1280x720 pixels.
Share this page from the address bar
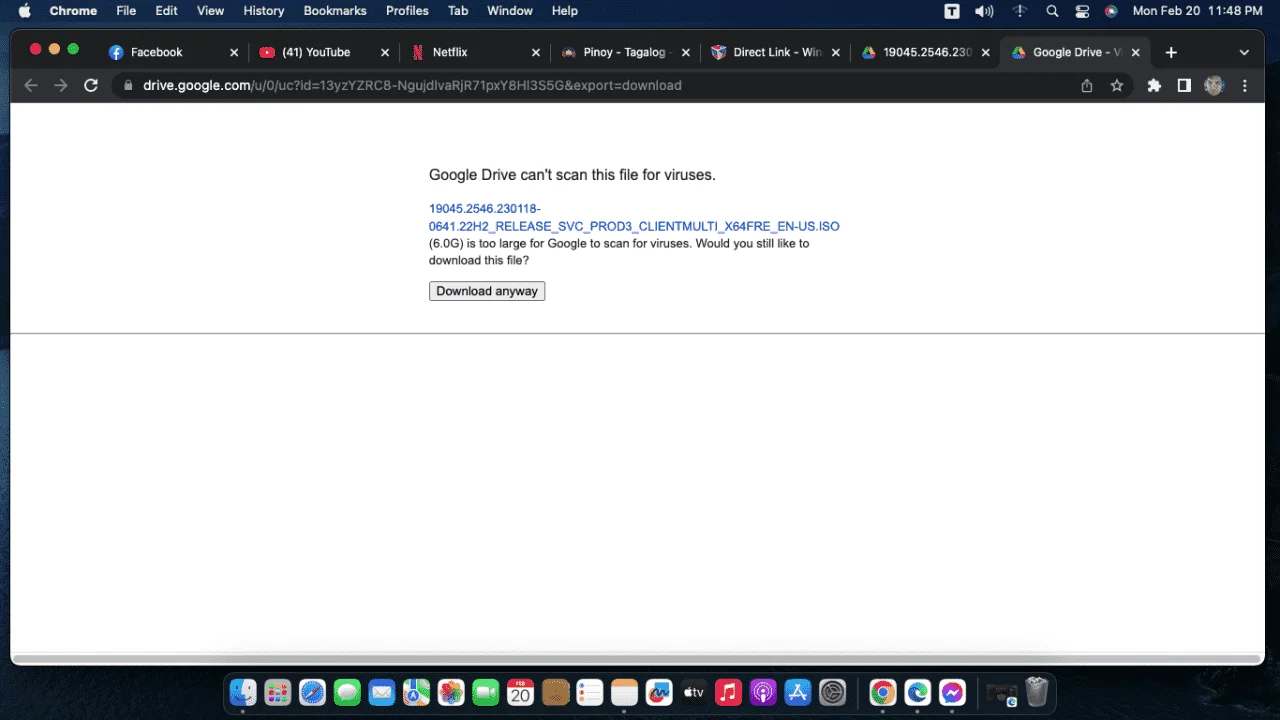point(1087,86)
